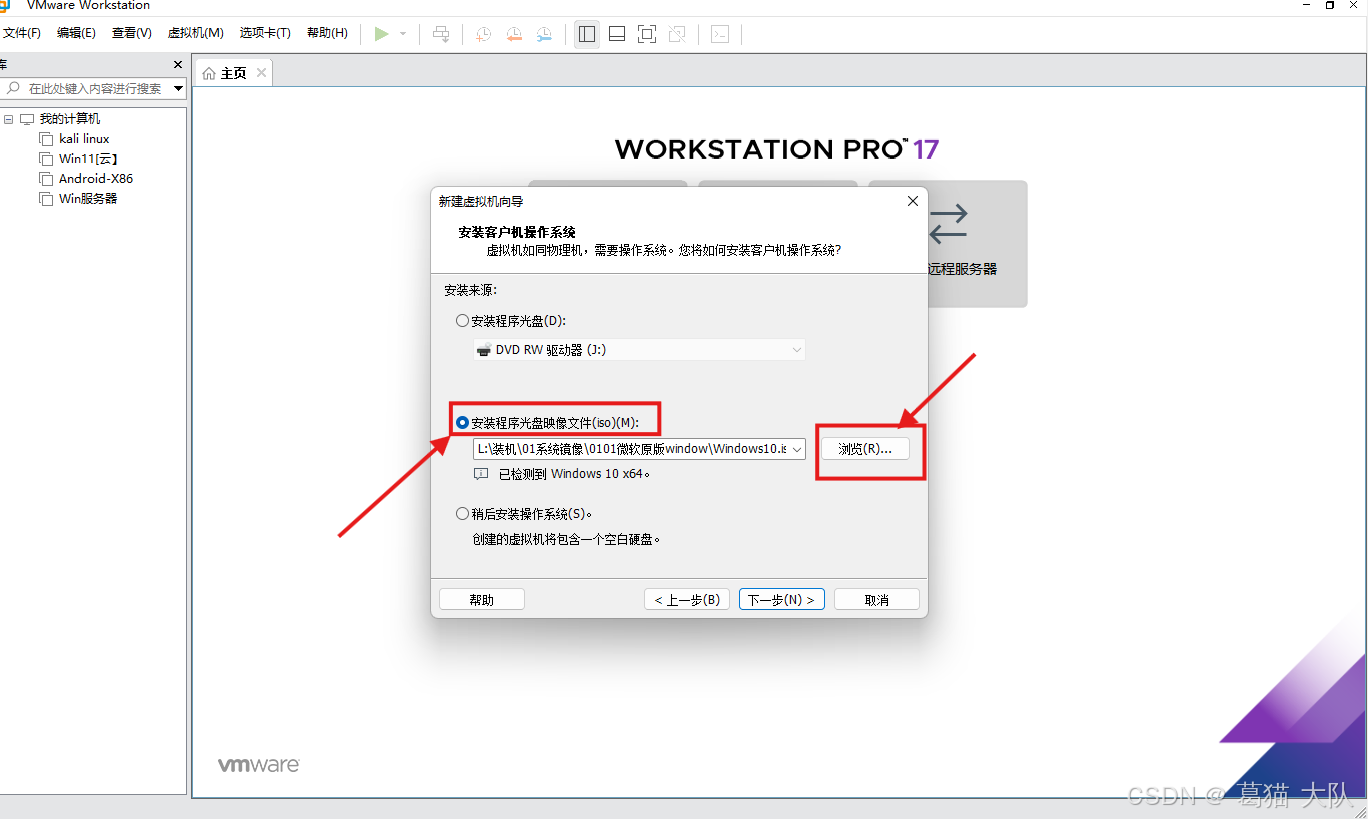Screen dimensions: 1368x819
Task: Switch to the 主页 tab
Action: click(233, 73)
